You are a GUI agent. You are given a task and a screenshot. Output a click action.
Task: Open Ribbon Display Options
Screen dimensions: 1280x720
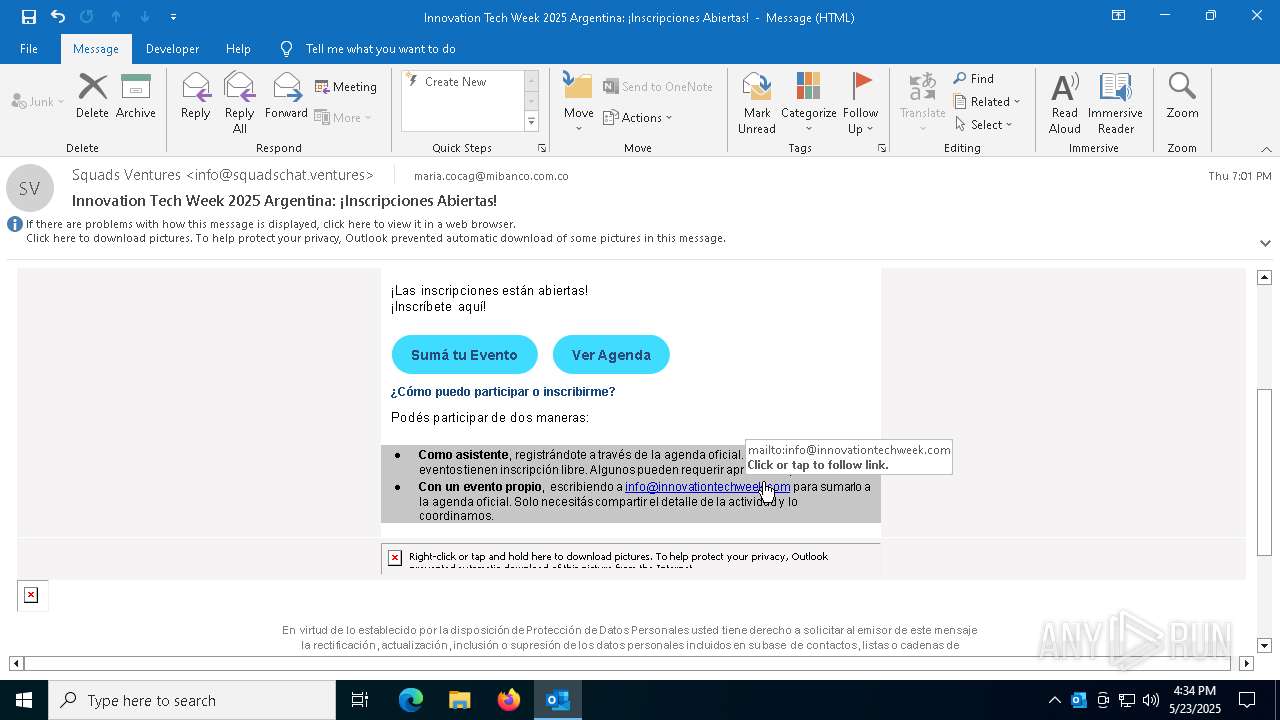pyautogui.click(x=1118, y=16)
